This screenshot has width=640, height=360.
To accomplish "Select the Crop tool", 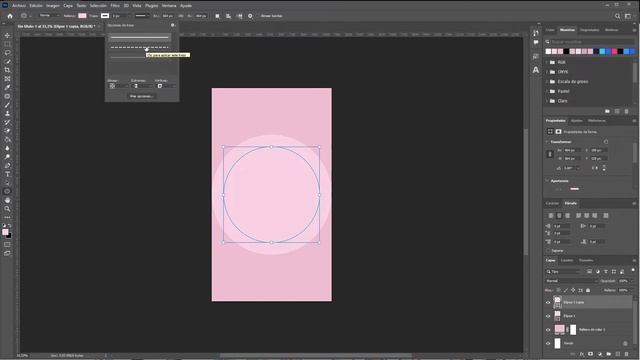I will [7, 70].
